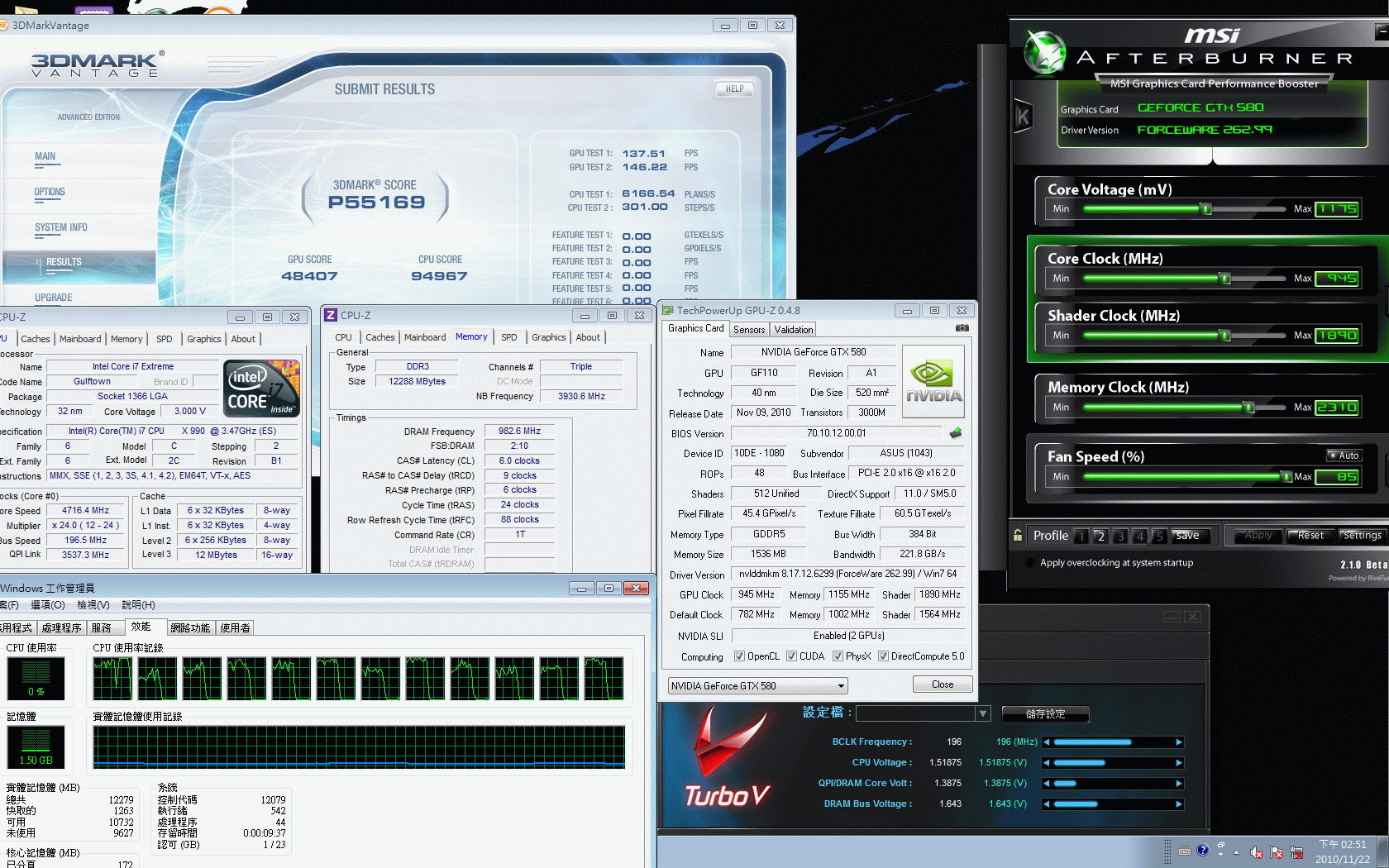Increase DRAM Bus Voltage with right arrow
This screenshot has height=868, width=1389.
coord(1179,804)
